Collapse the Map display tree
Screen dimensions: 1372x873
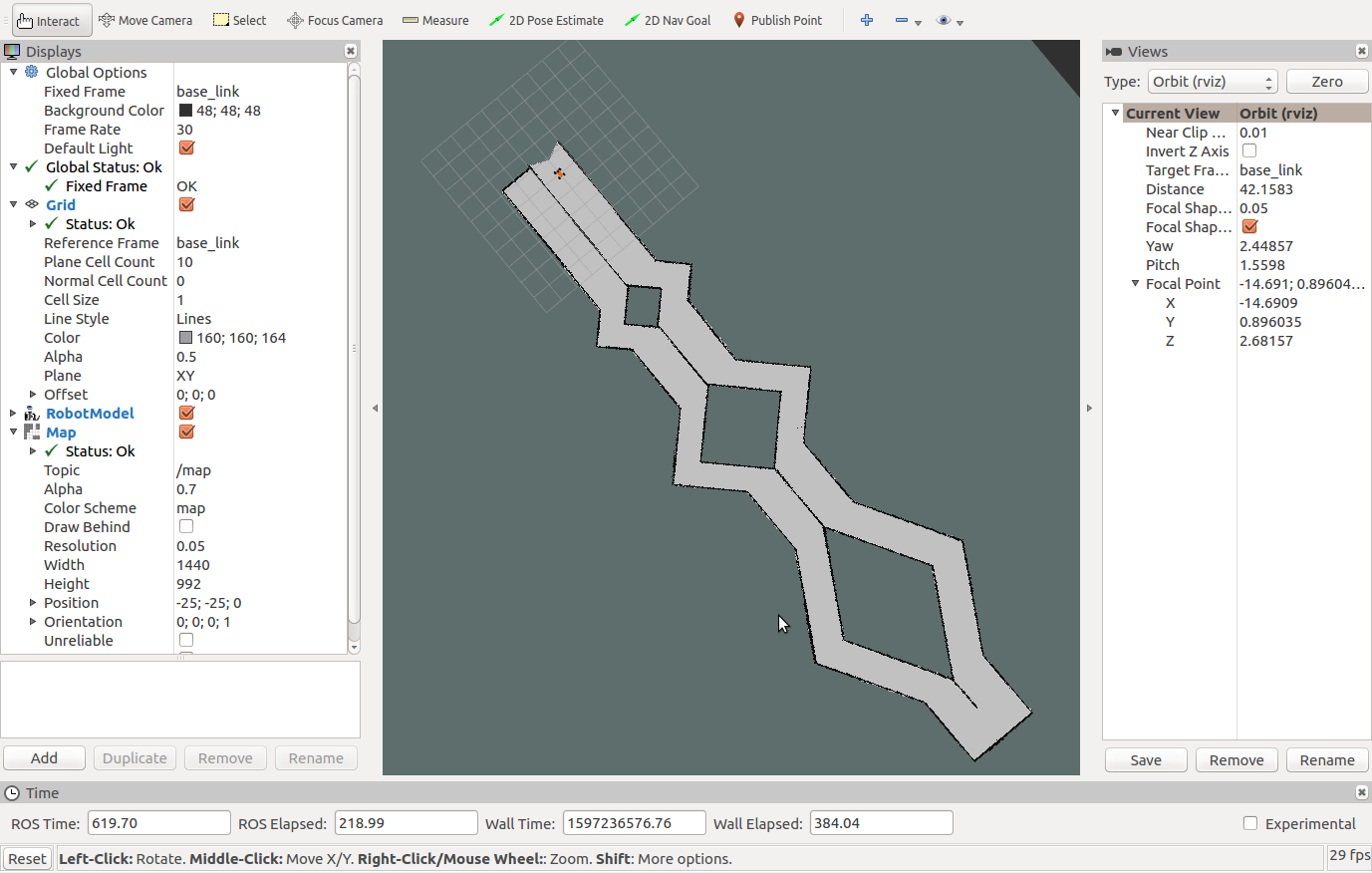click(x=13, y=432)
